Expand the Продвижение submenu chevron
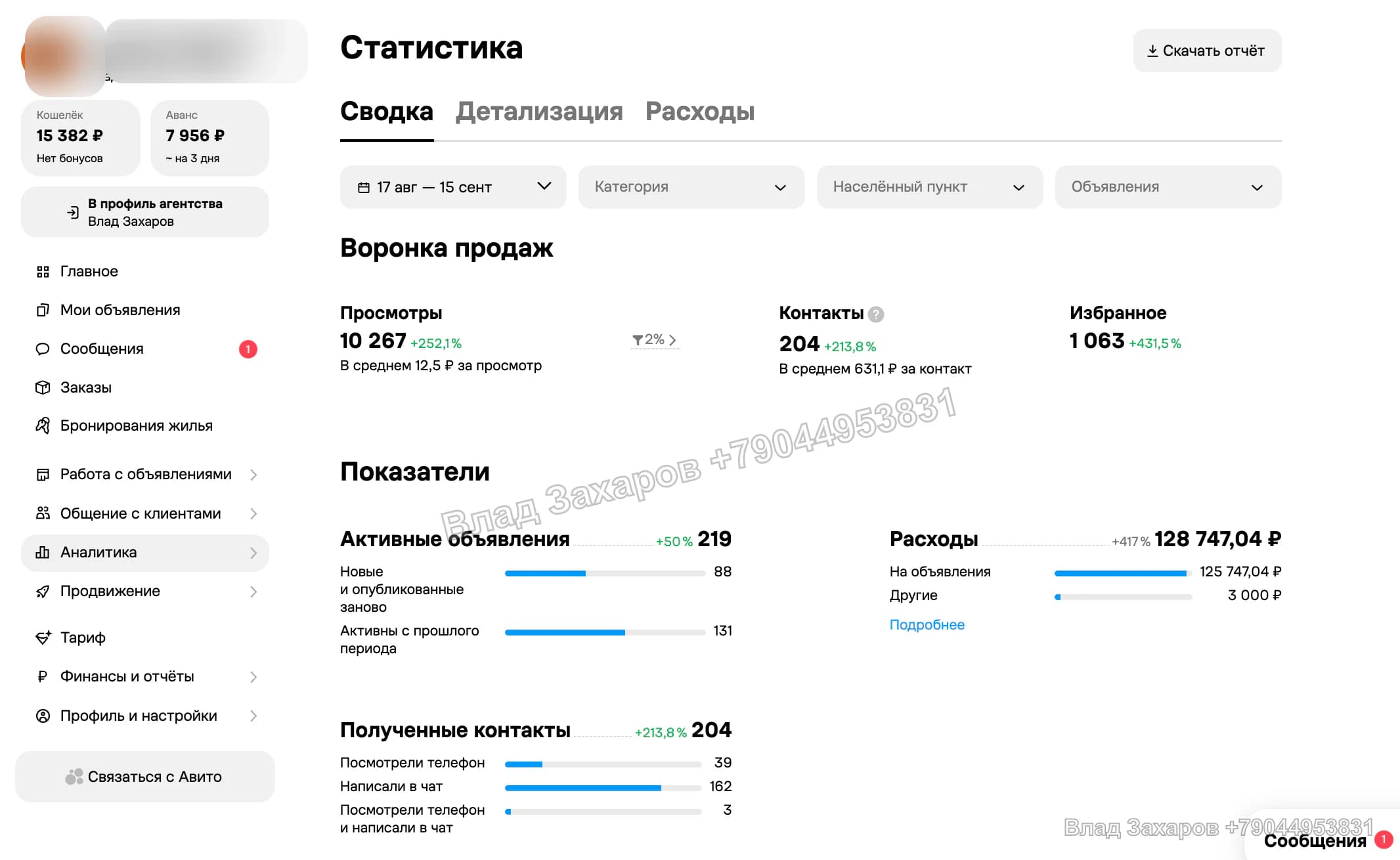The image size is (1400, 860). pos(253,591)
